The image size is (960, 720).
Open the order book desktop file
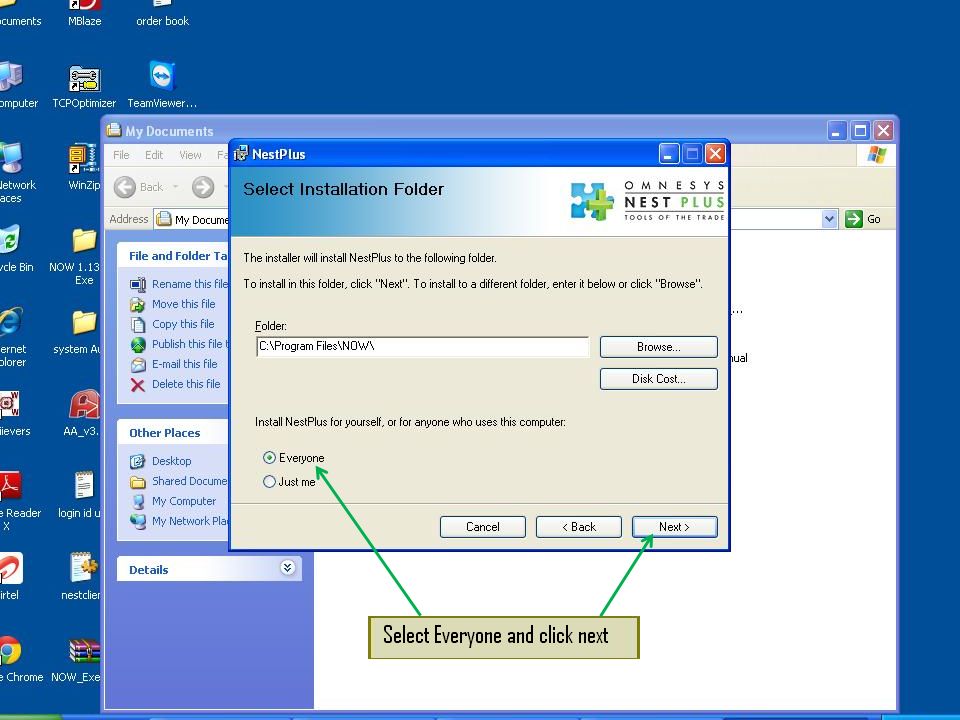click(162, 6)
